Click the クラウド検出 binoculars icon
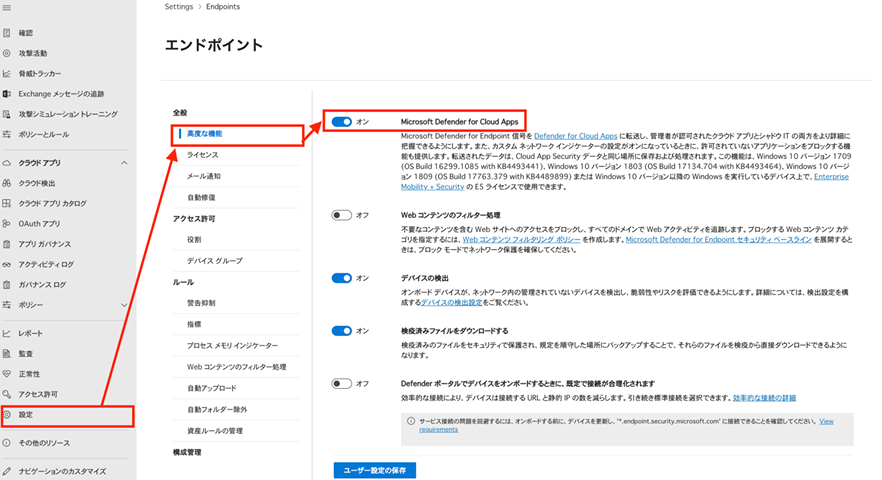The height and width of the screenshot is (480, 882). [x=7, y=183]
